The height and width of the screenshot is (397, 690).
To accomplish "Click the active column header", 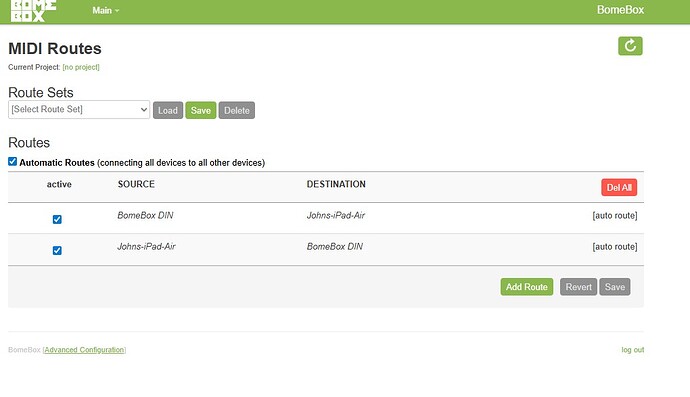I will tap(59, 184).
